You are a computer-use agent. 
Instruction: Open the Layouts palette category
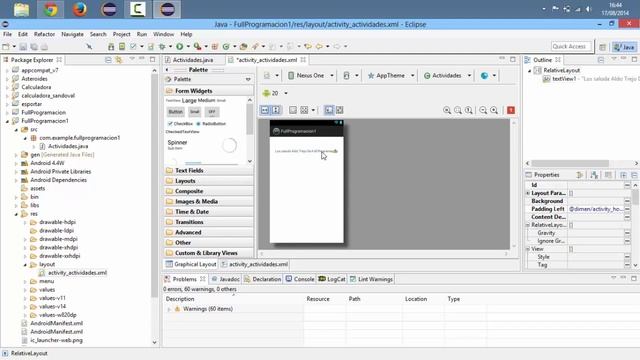(x=209, y=181)
